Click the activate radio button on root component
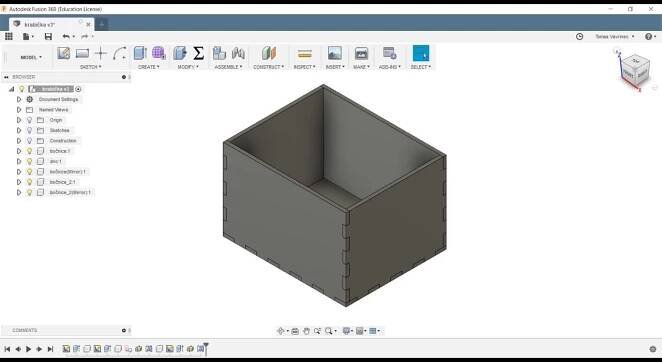662x362 pixels. coord(78,89)
